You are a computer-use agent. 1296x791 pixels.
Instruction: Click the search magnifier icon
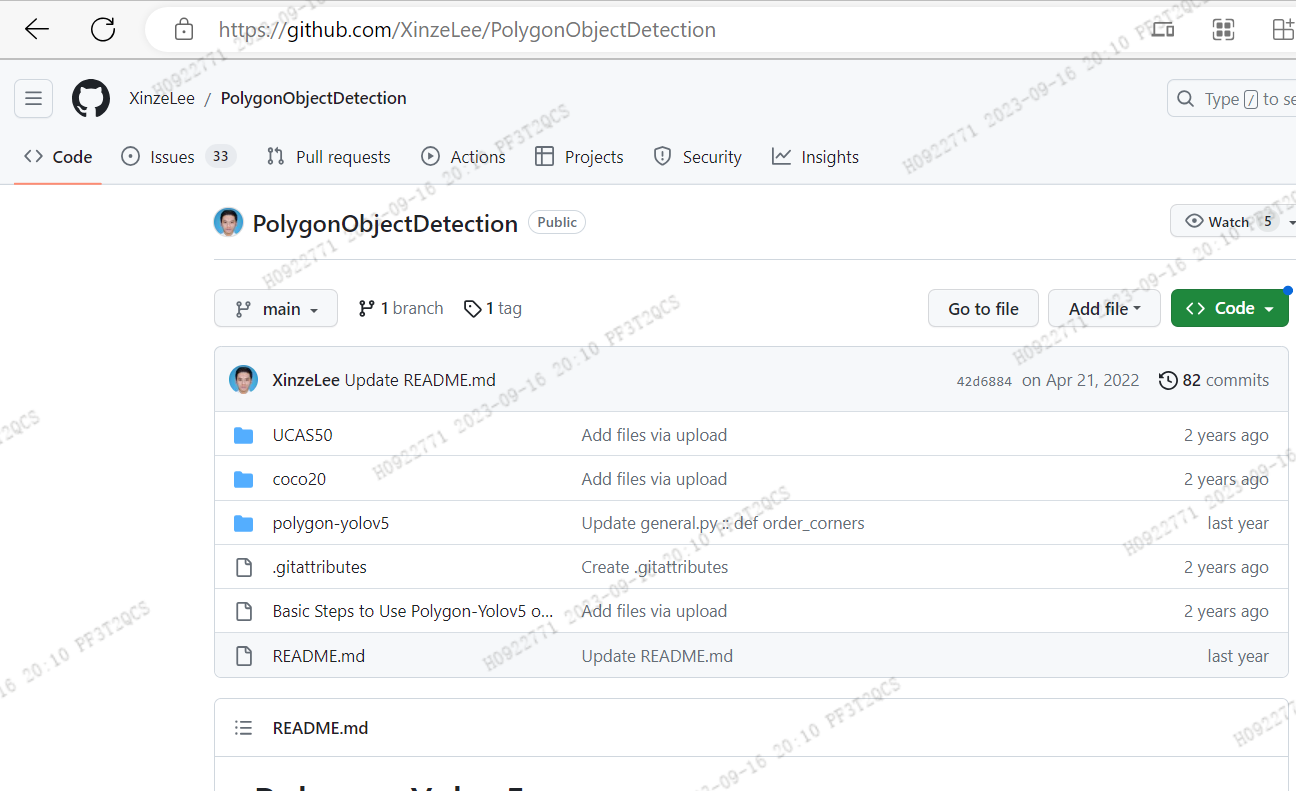(1186, 99)
